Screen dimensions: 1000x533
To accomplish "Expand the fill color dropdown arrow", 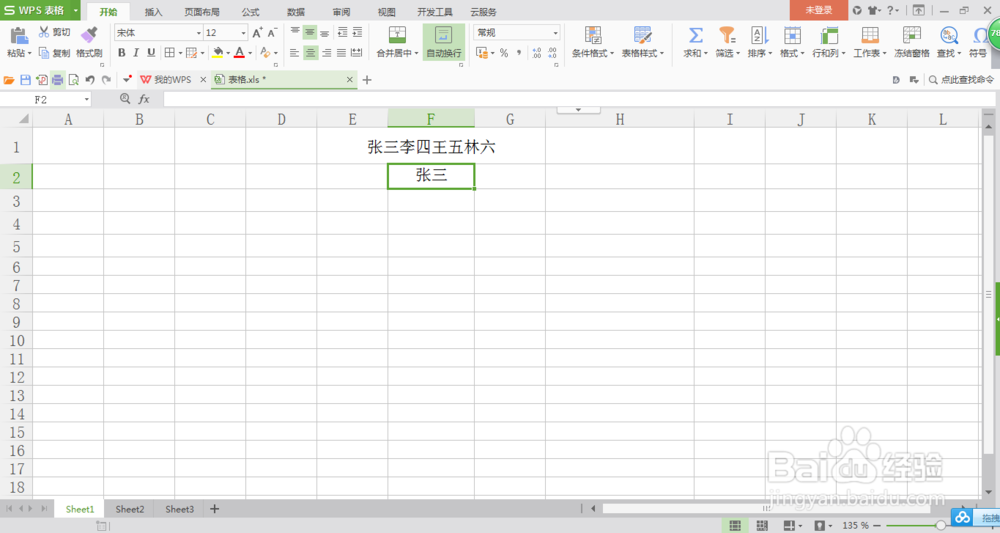I will click(x=228, y=54).
